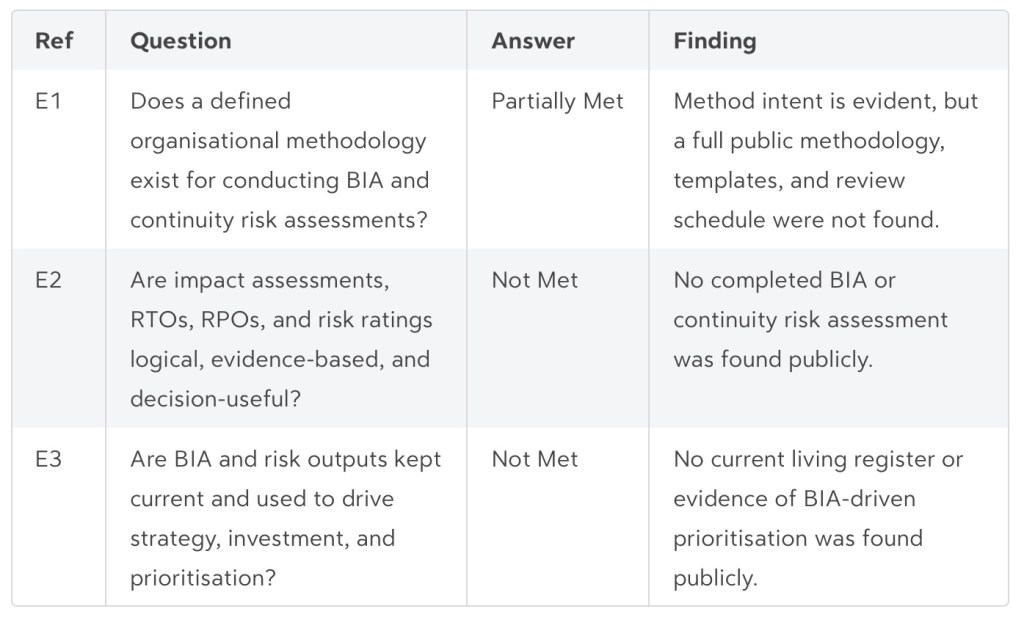
Task: Click the word 'decision-useful?' in E2 question
Action: click(x=214, y=398)
